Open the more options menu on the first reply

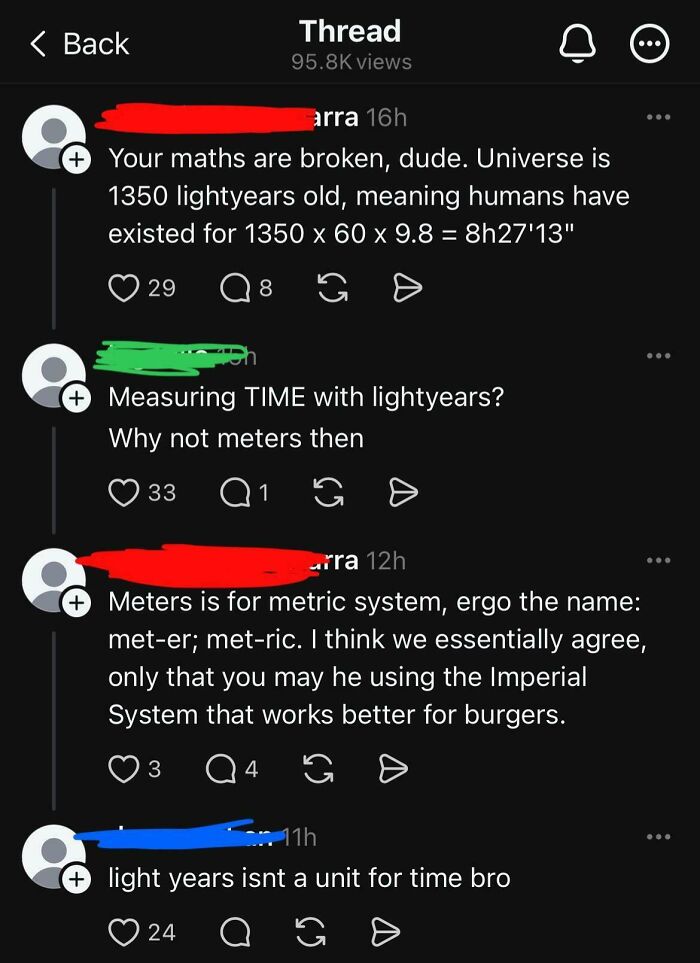(658, 116)
